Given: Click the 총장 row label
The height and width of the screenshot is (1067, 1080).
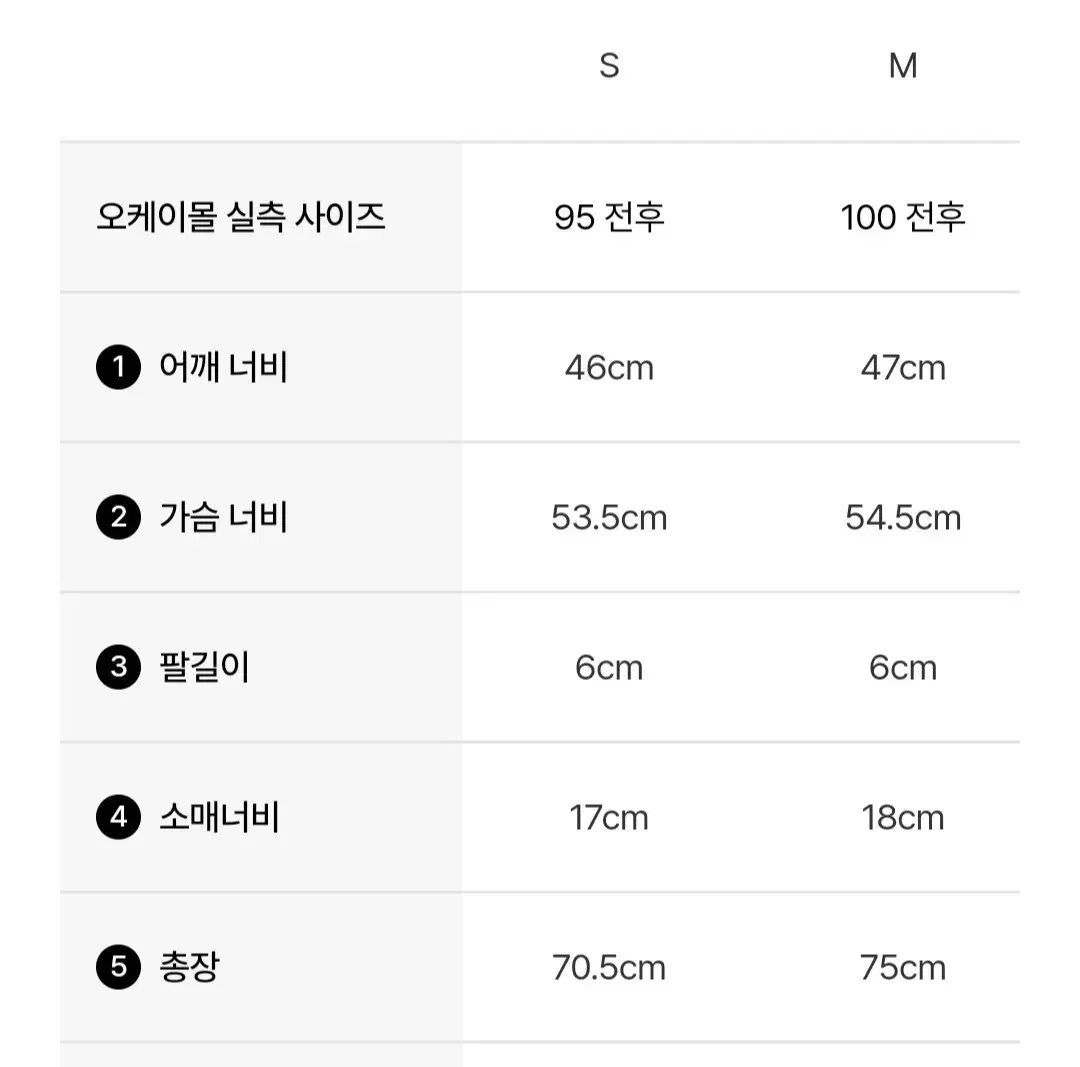Looking at the screenshot, I should click(188, 968).
